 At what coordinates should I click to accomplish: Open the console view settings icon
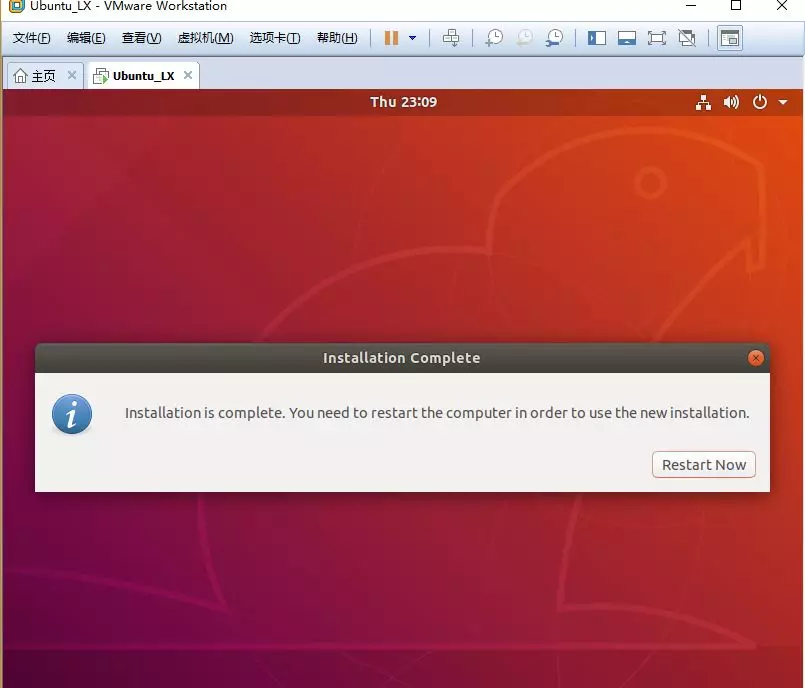[x=730, y=38]
